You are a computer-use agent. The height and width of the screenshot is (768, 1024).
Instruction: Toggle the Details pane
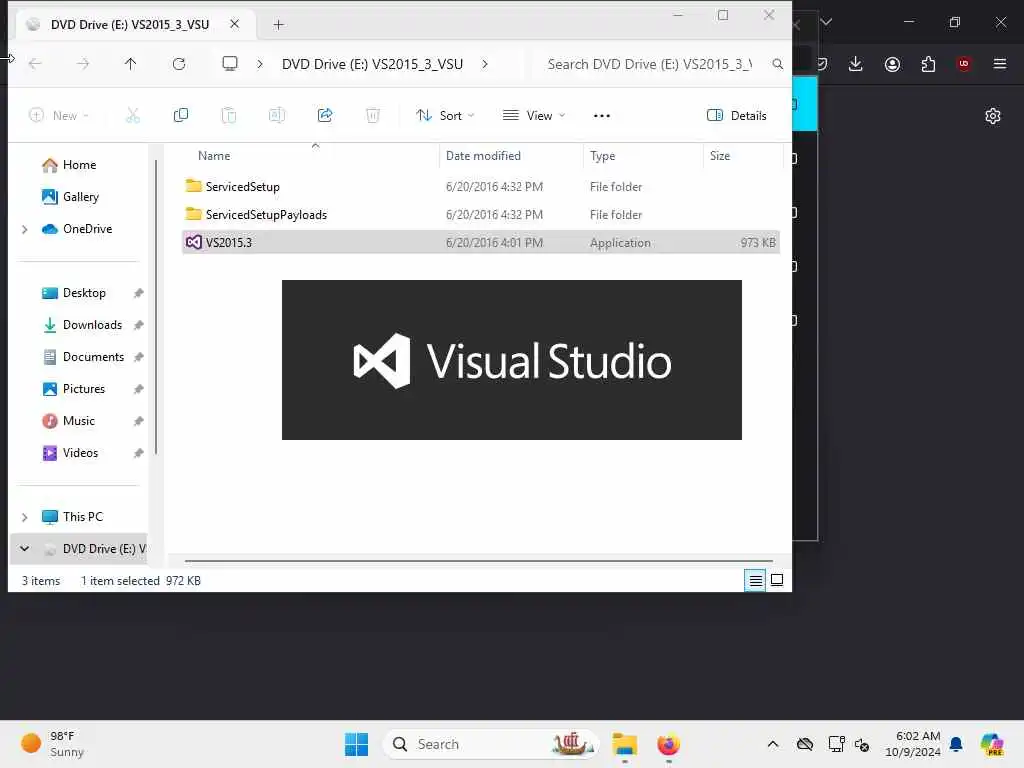[x=737, y=116]
